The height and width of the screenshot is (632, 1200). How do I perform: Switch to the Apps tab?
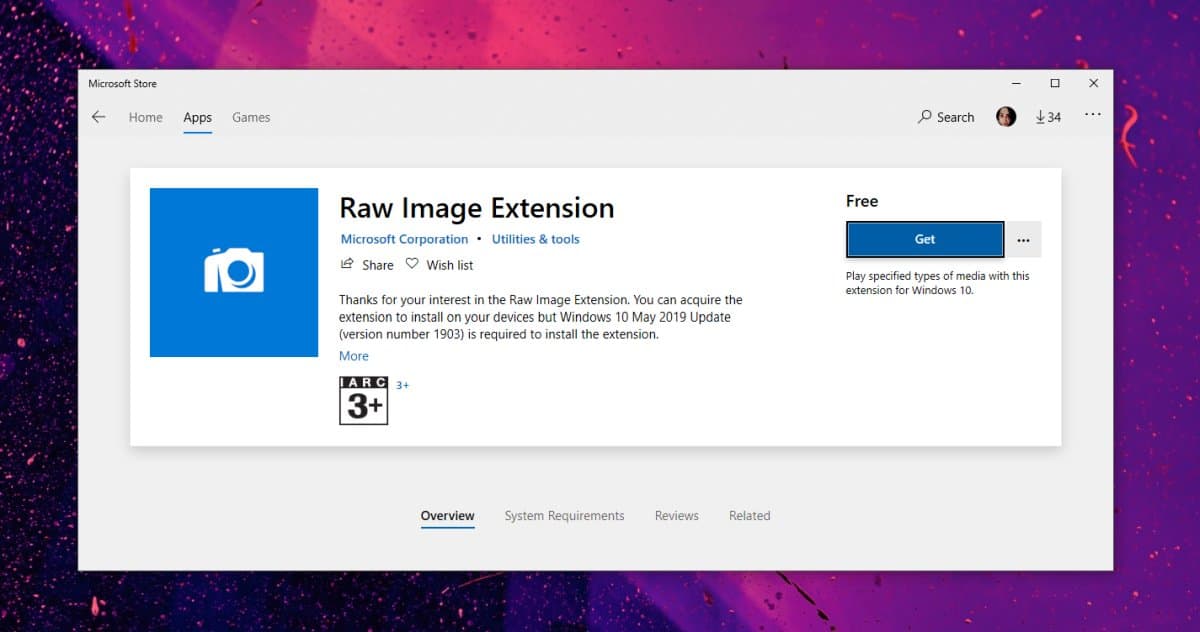click(x=197, y=117)
